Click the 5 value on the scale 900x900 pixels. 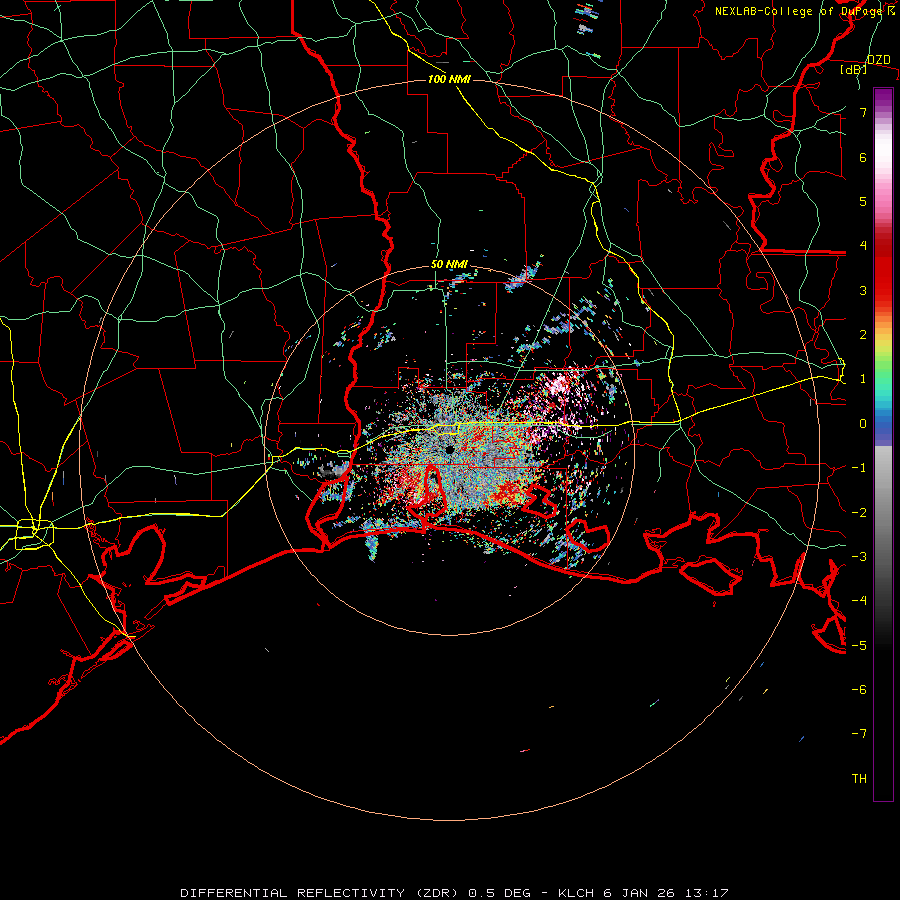863,201
